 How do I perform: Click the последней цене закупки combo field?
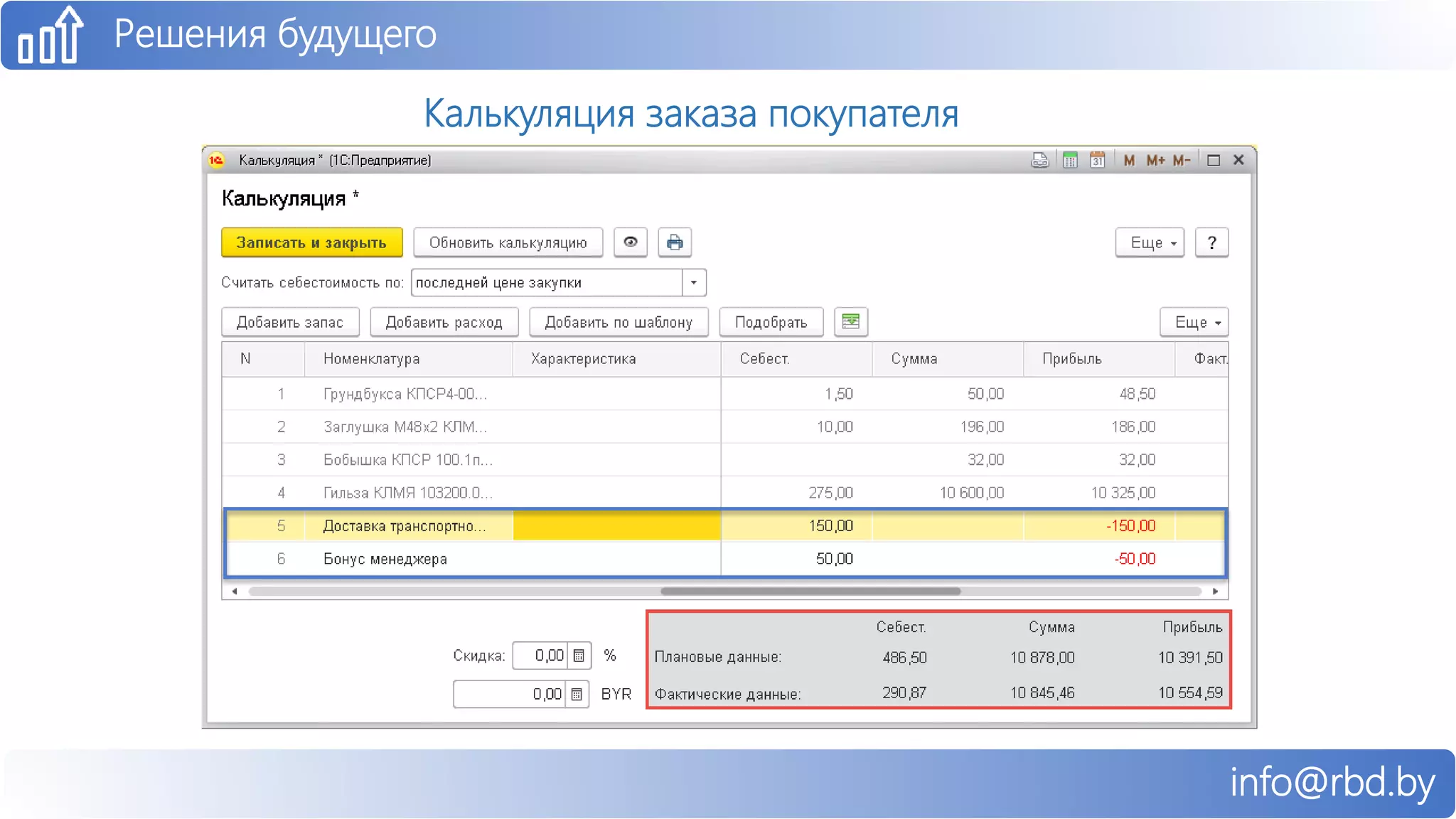547,282
